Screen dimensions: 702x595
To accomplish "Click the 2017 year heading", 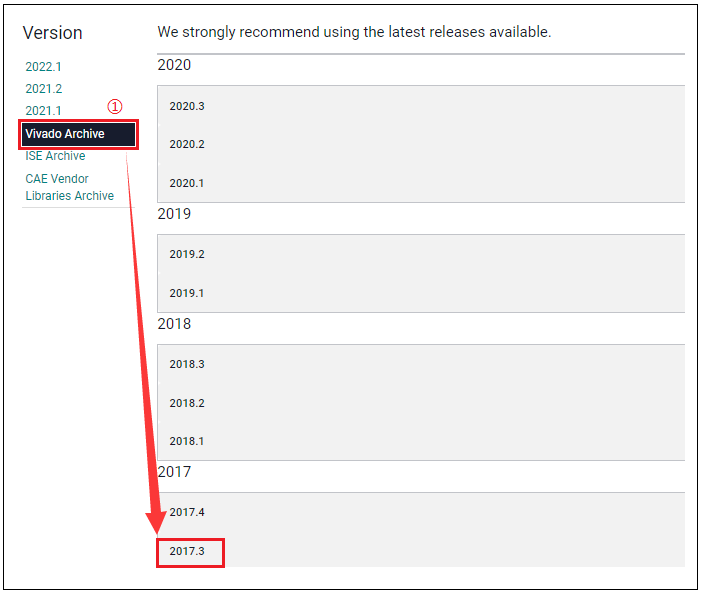I will 174,472.
